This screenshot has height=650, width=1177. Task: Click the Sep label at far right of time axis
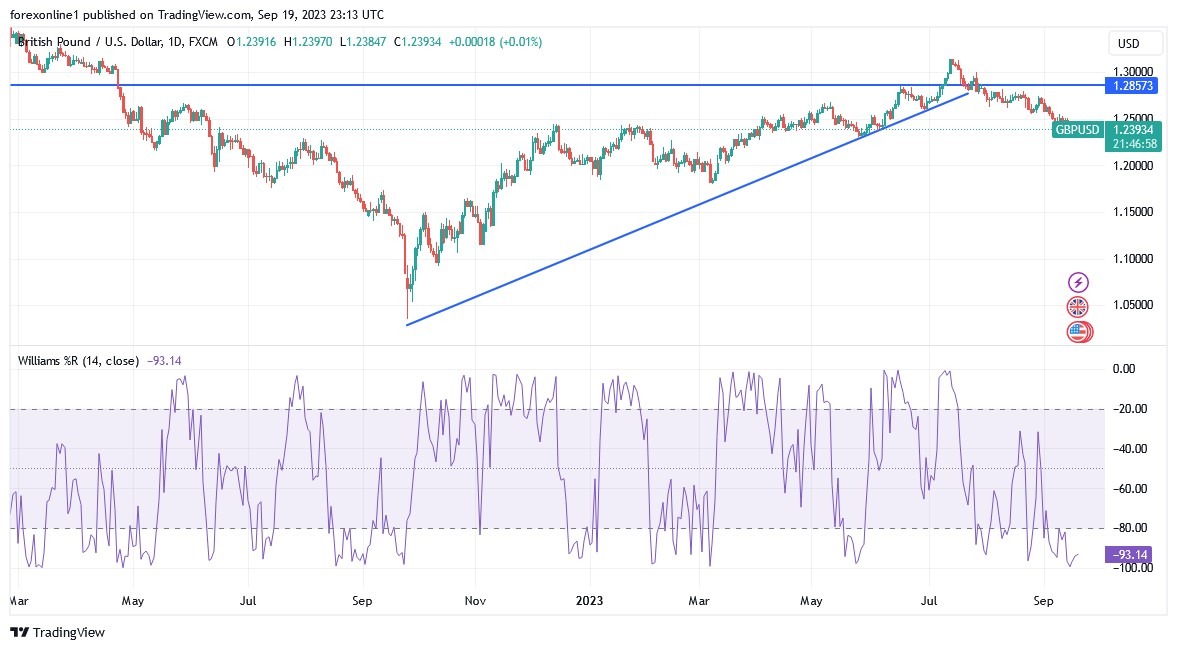click(x=1043, y=602)
